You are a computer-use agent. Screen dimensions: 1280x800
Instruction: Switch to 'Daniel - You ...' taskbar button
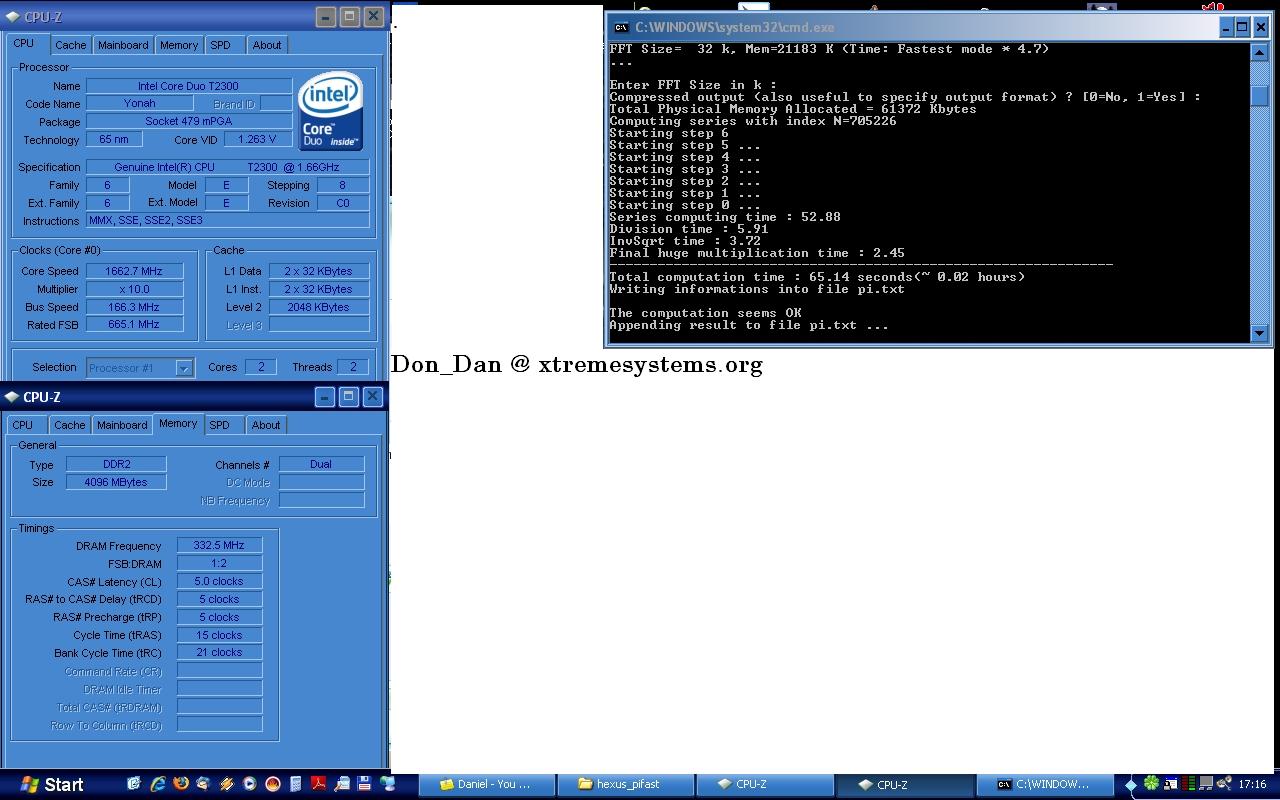click(485, 785)
